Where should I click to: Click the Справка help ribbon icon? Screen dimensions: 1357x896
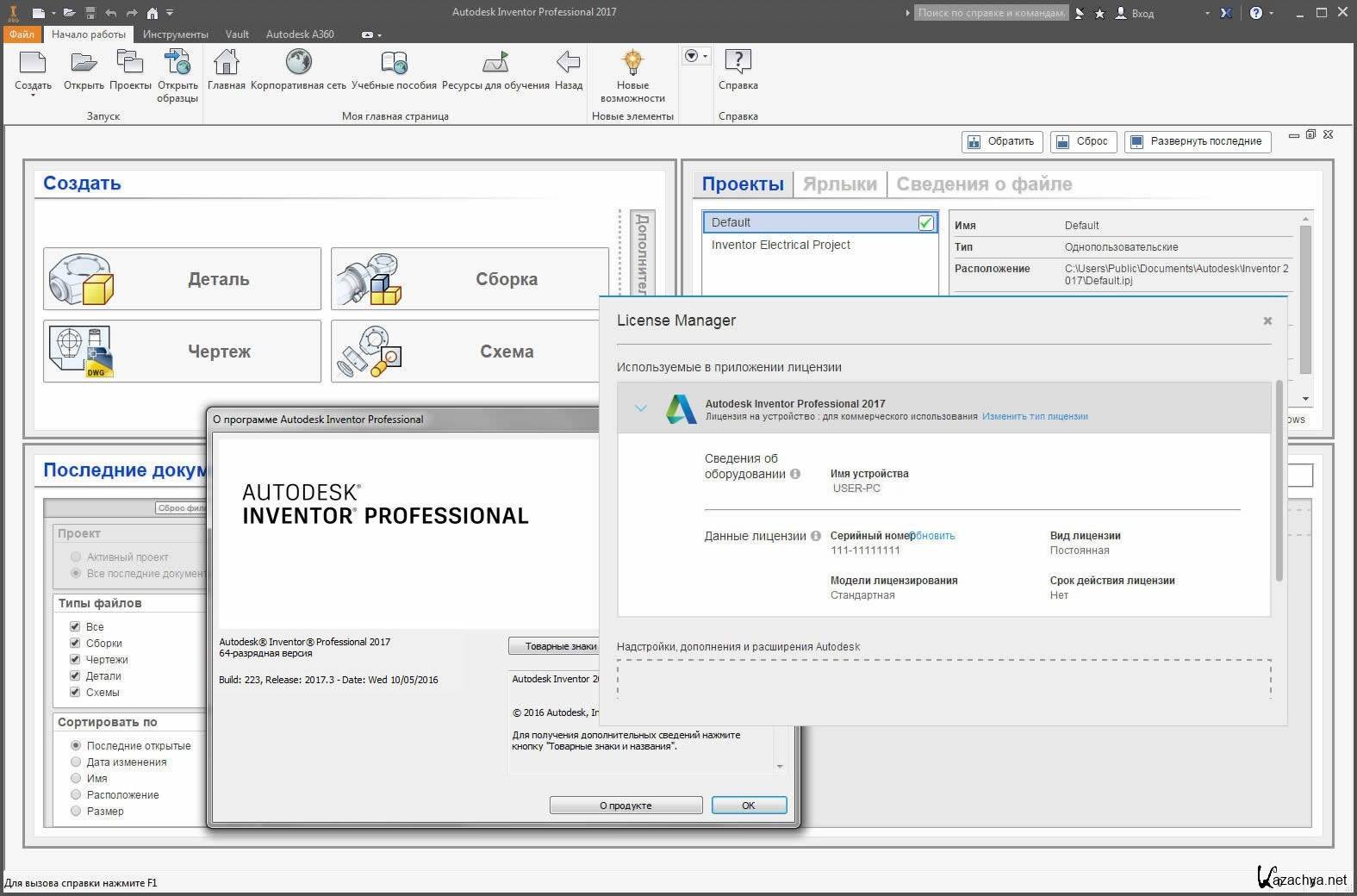(x=738, y=62)
